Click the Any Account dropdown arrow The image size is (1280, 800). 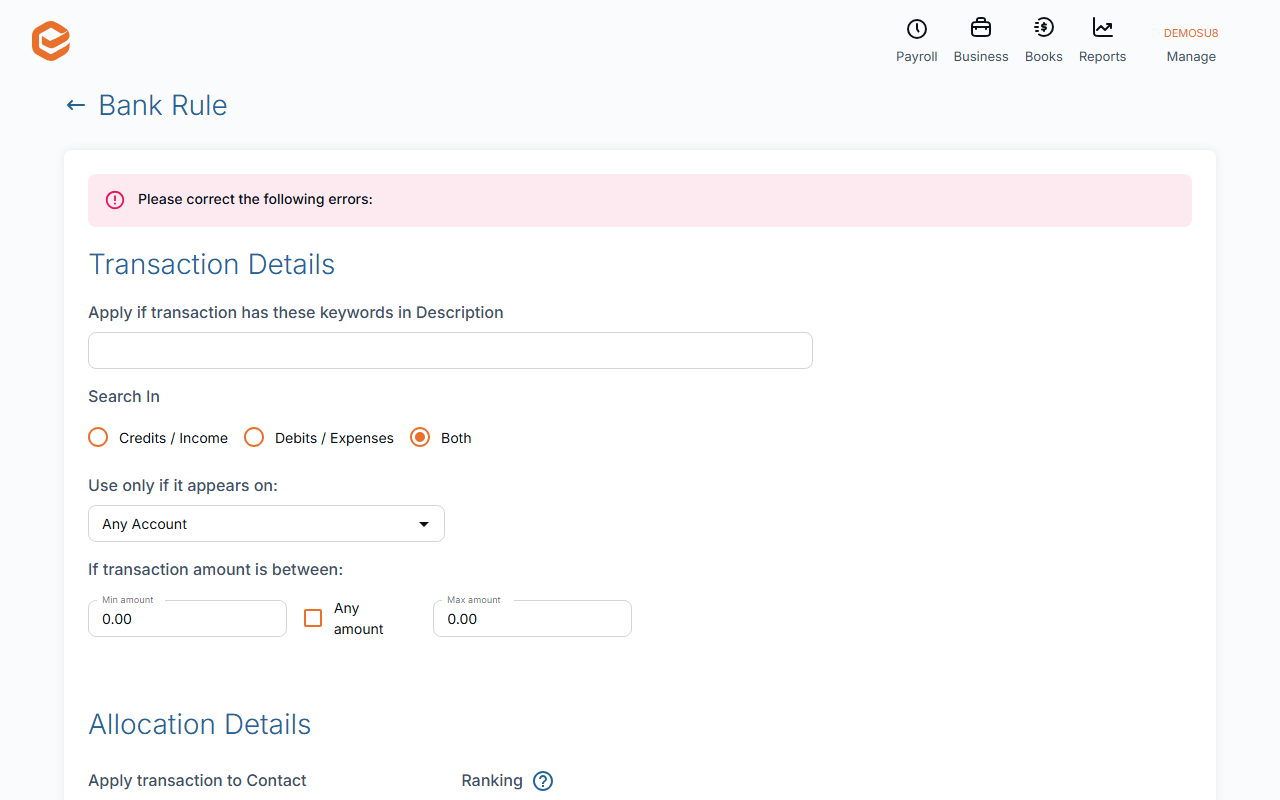coord(424,524)
